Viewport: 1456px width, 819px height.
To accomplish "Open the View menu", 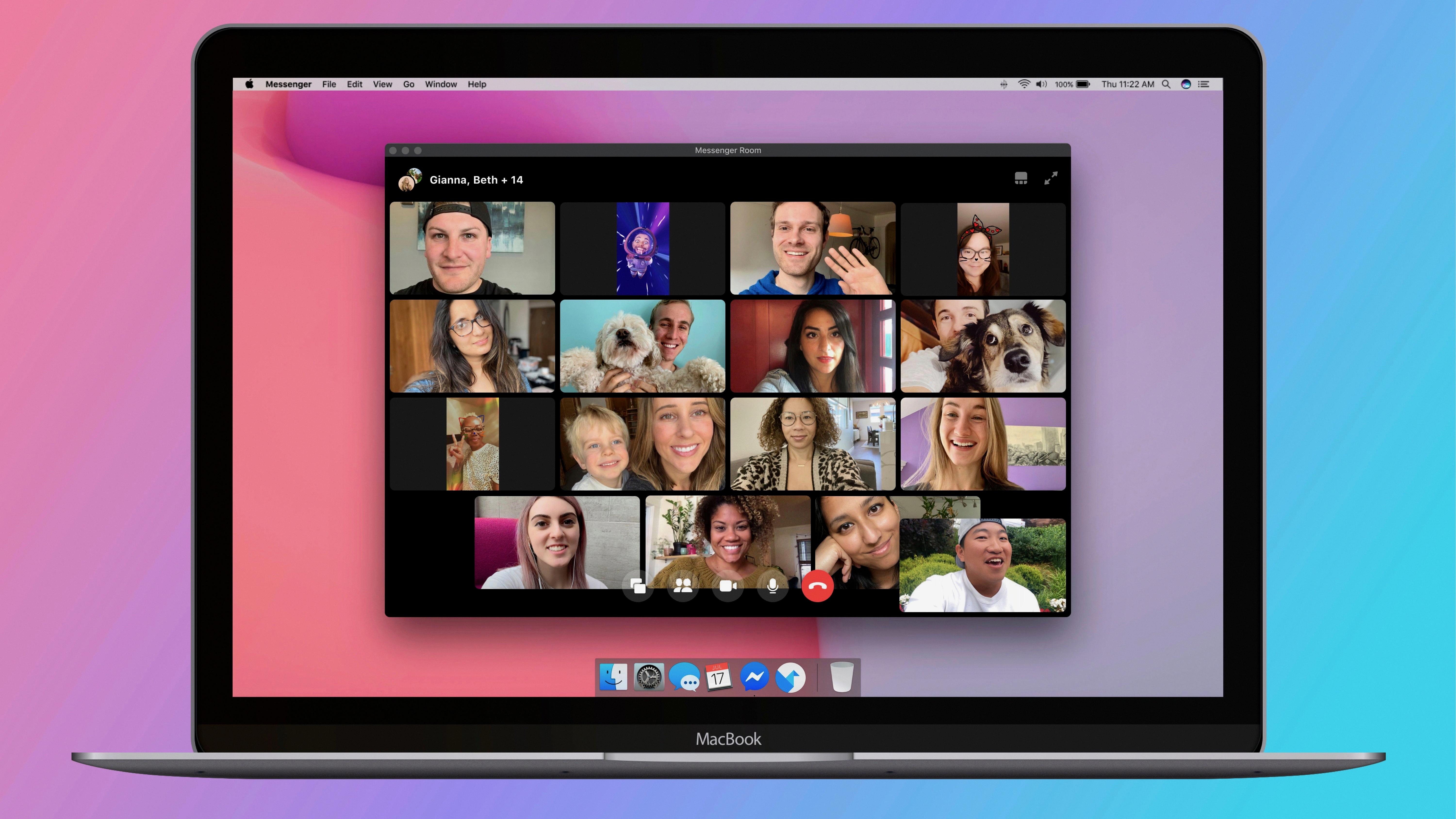I will (382, 84).
